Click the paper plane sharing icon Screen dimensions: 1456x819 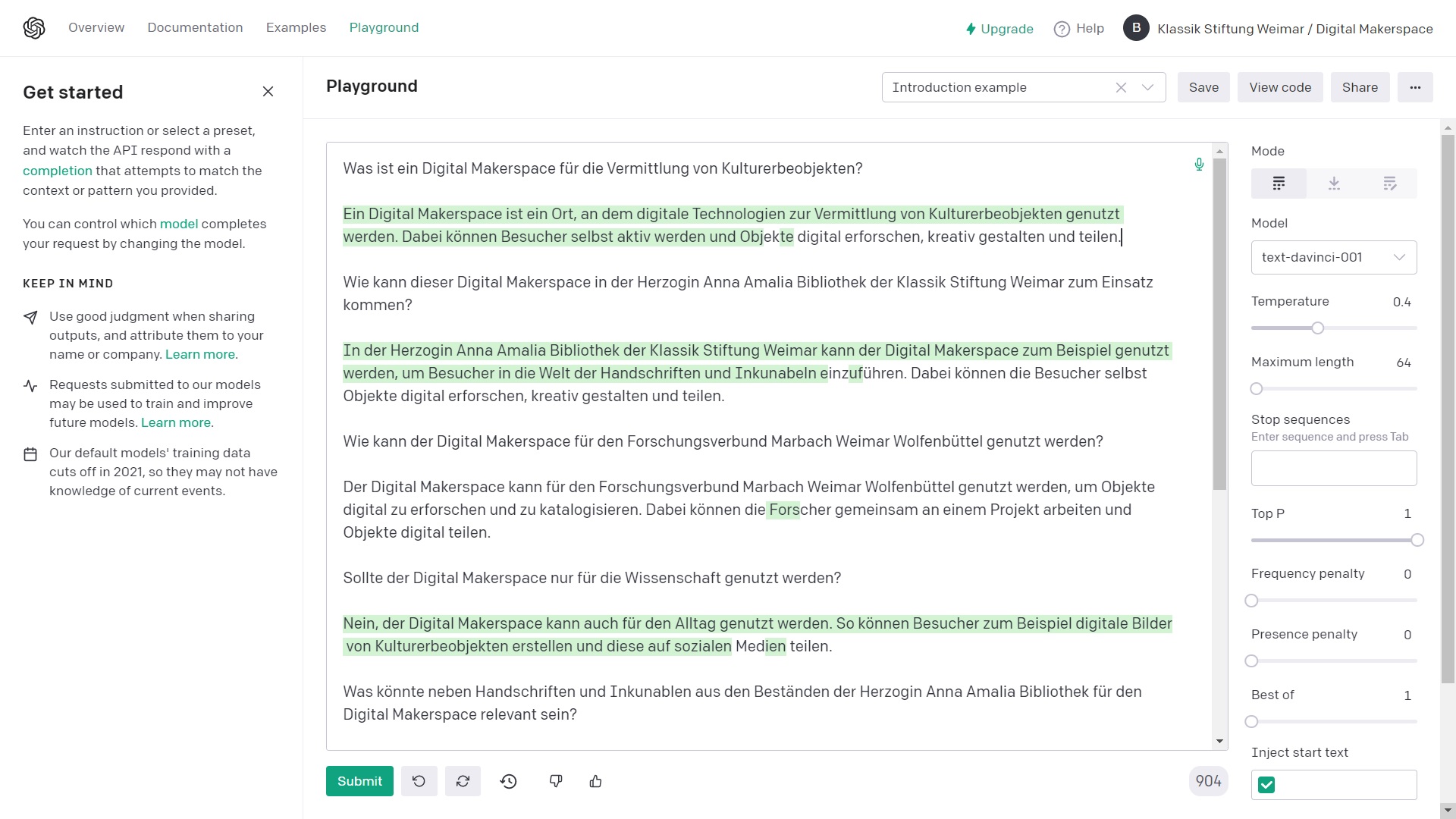tap(30, 317)
